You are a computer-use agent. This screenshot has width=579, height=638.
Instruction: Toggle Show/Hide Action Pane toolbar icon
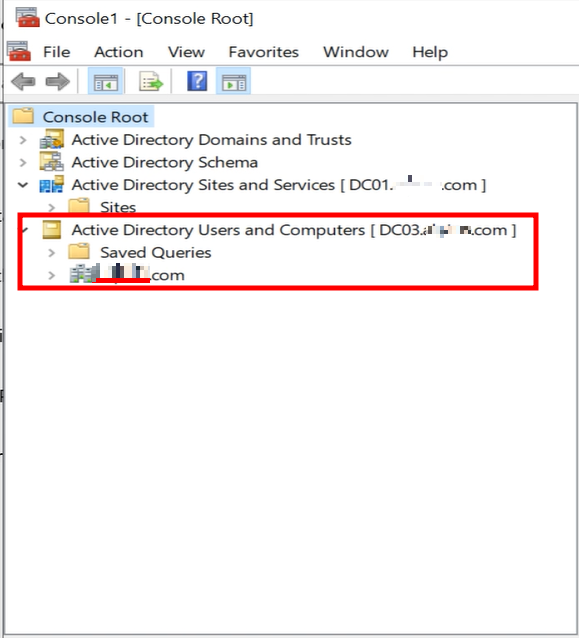click(x=234, y=82)
